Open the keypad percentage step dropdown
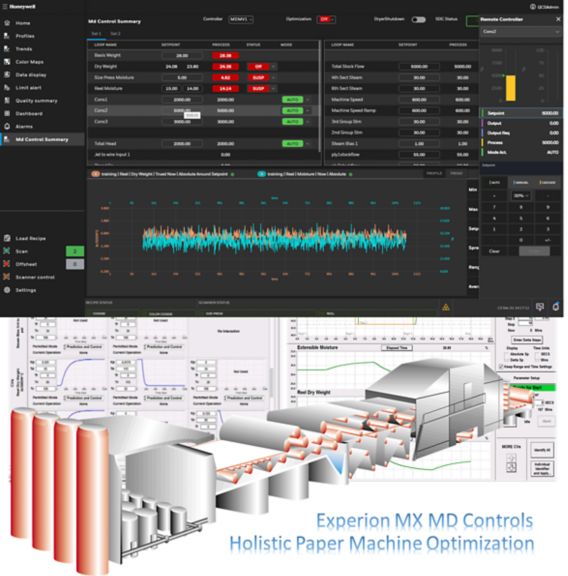 click(x=521, y=196)
